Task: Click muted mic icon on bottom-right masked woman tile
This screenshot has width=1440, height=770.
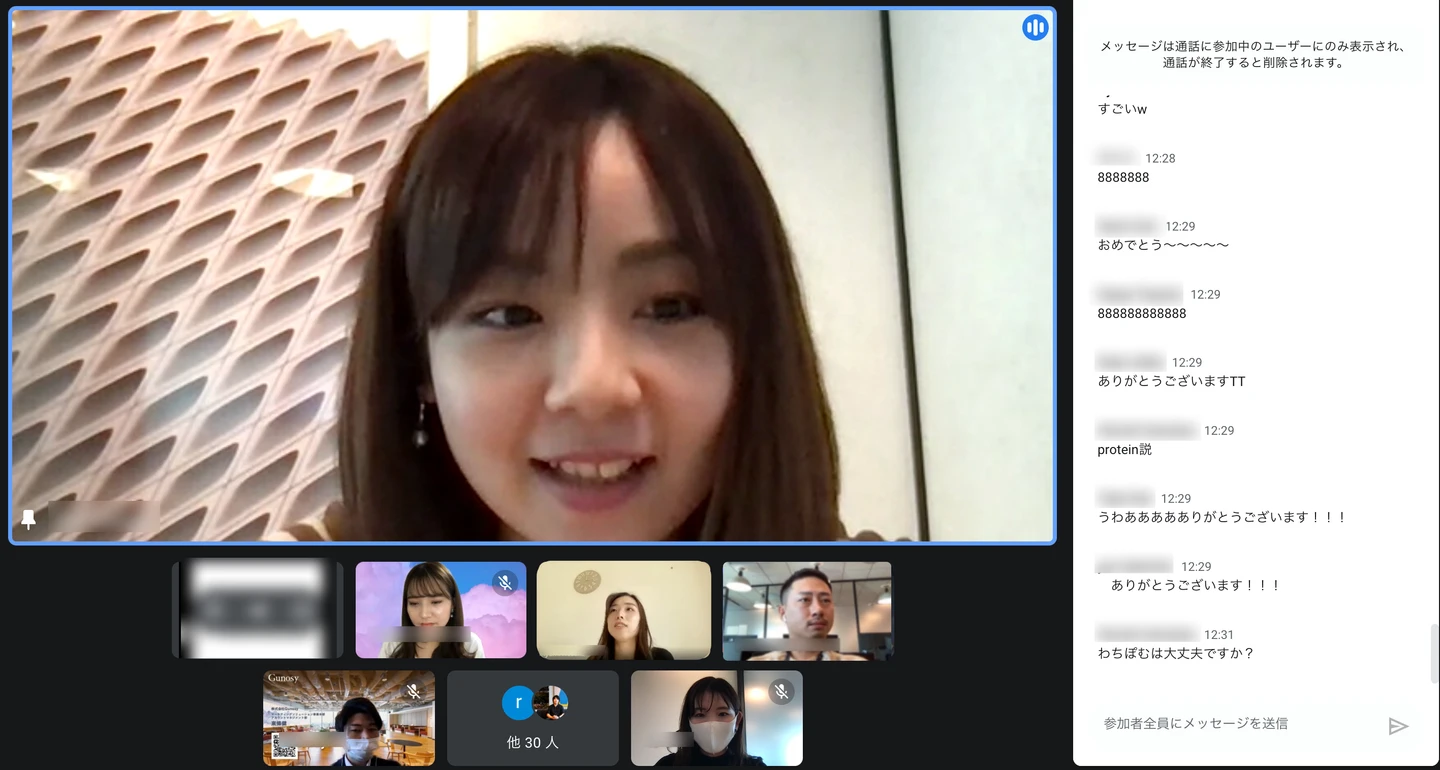Action: point(781,691)
